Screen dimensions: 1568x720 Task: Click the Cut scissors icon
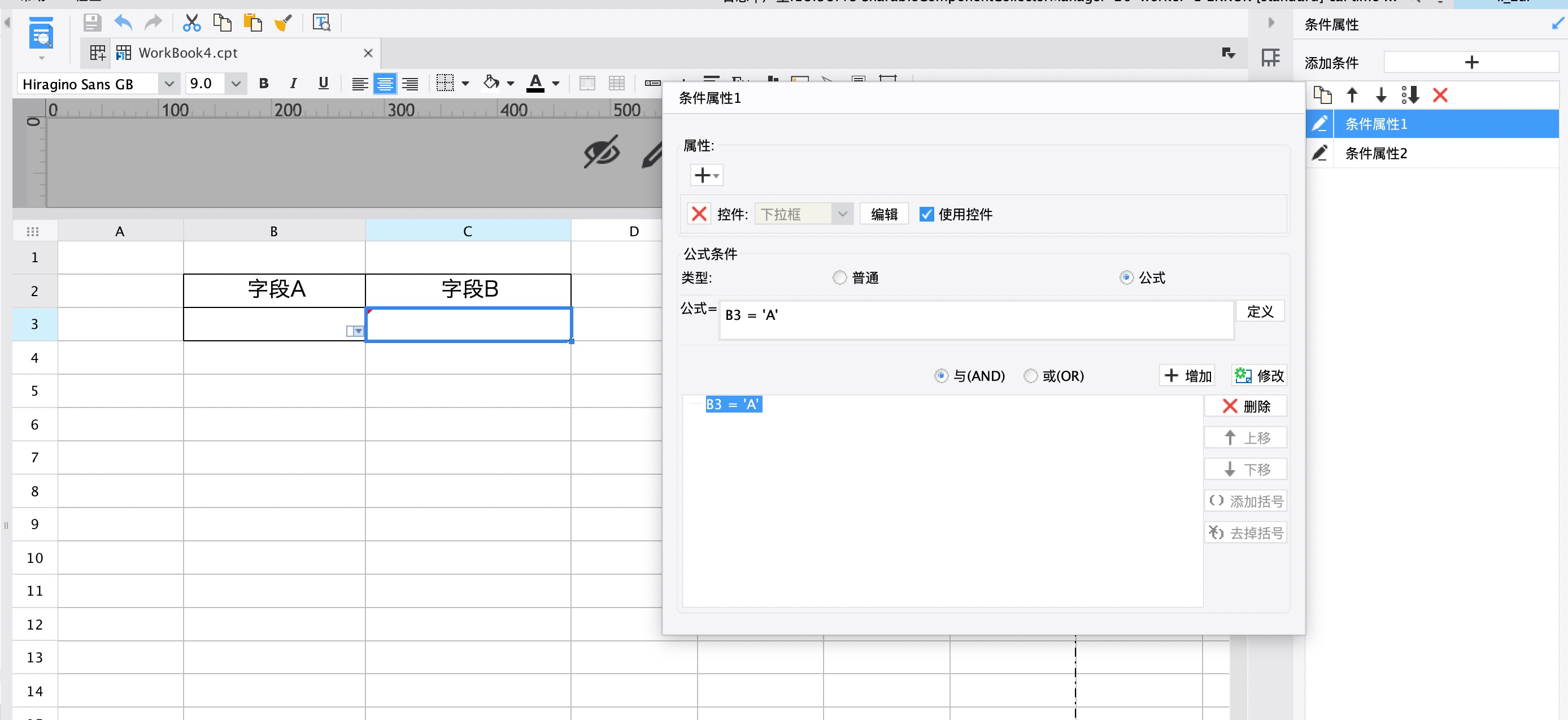(191, 23)
